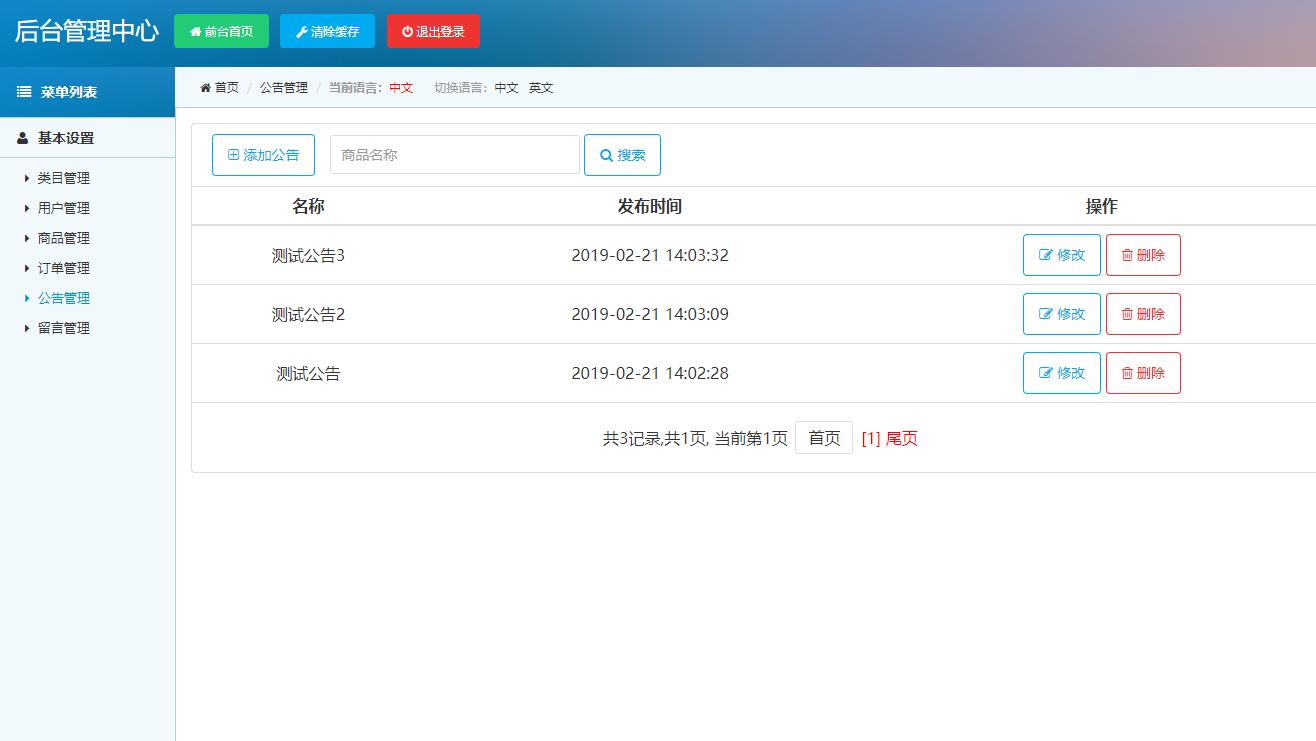
Task: Expand the 类目管理 sidebar section
Action: click(64, 178)
